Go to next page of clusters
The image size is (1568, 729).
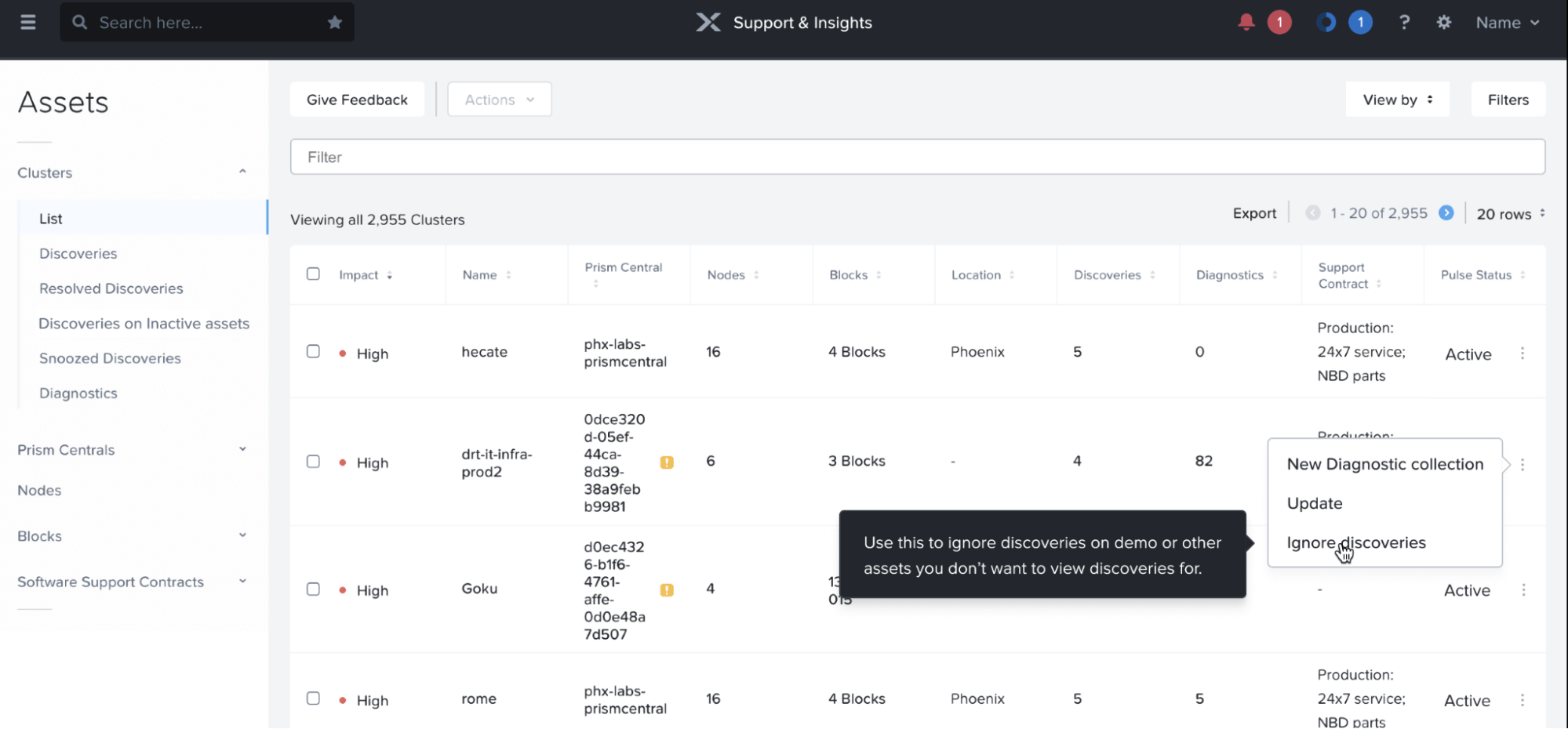coord(1446,213)
